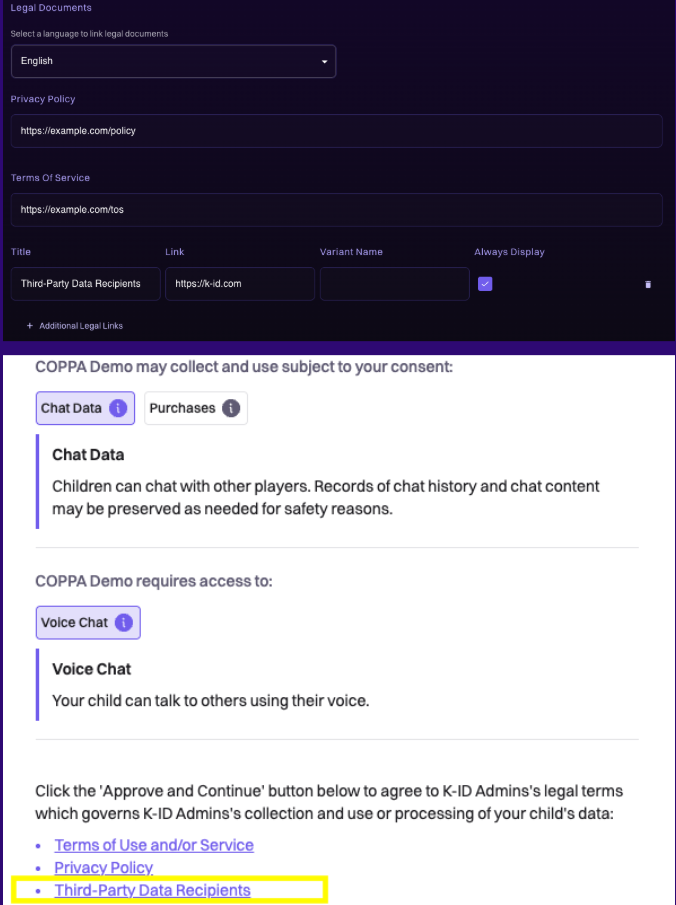
Task: Open the Privacy Policy link
Action: (x=103, y=868)
